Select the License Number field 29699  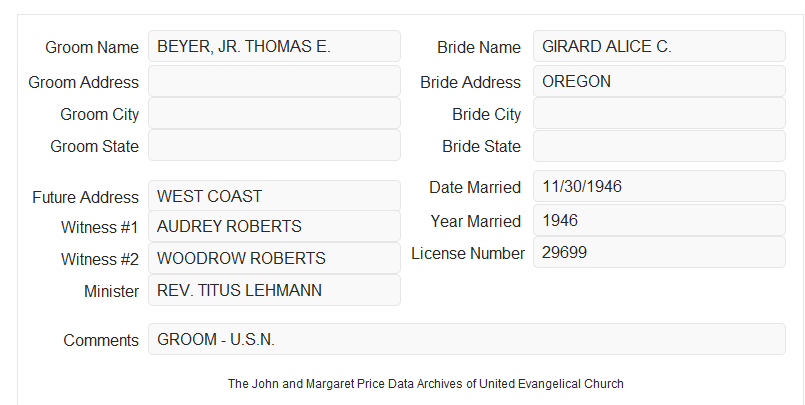coord(659,252)
